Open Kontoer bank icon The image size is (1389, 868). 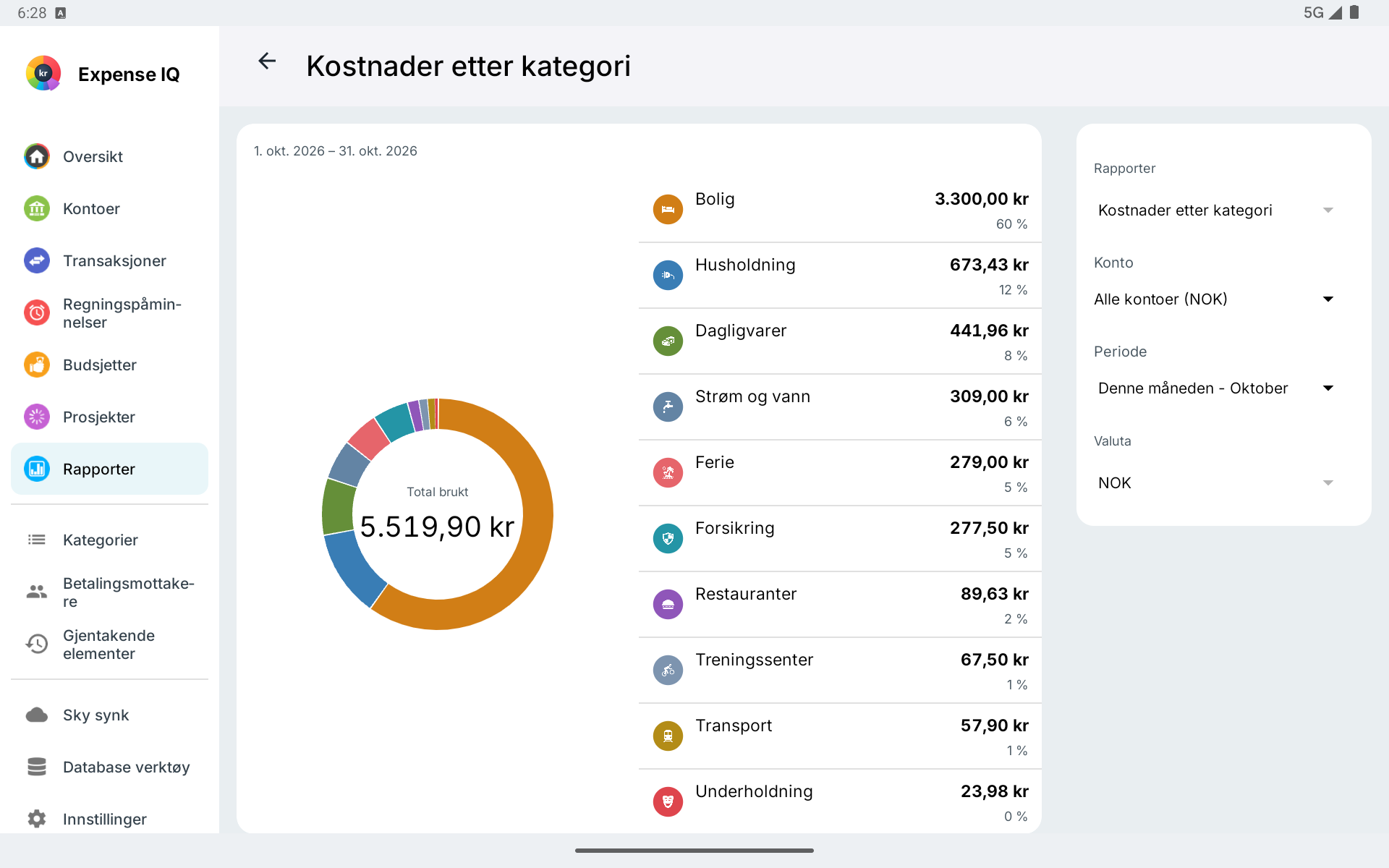[x=37, y=208]
